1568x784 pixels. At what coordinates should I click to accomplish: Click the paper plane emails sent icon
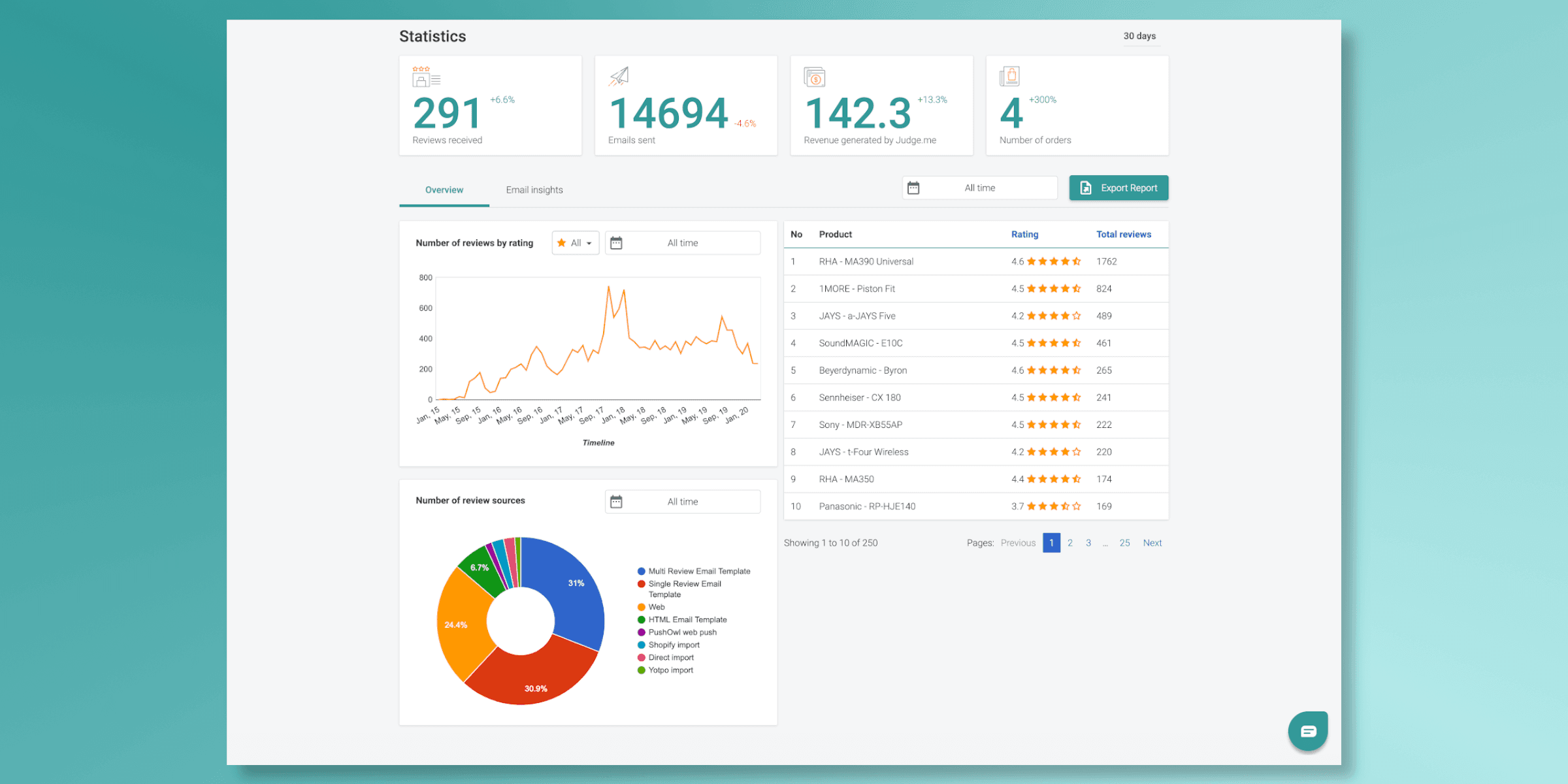click(x=619, y=76)
